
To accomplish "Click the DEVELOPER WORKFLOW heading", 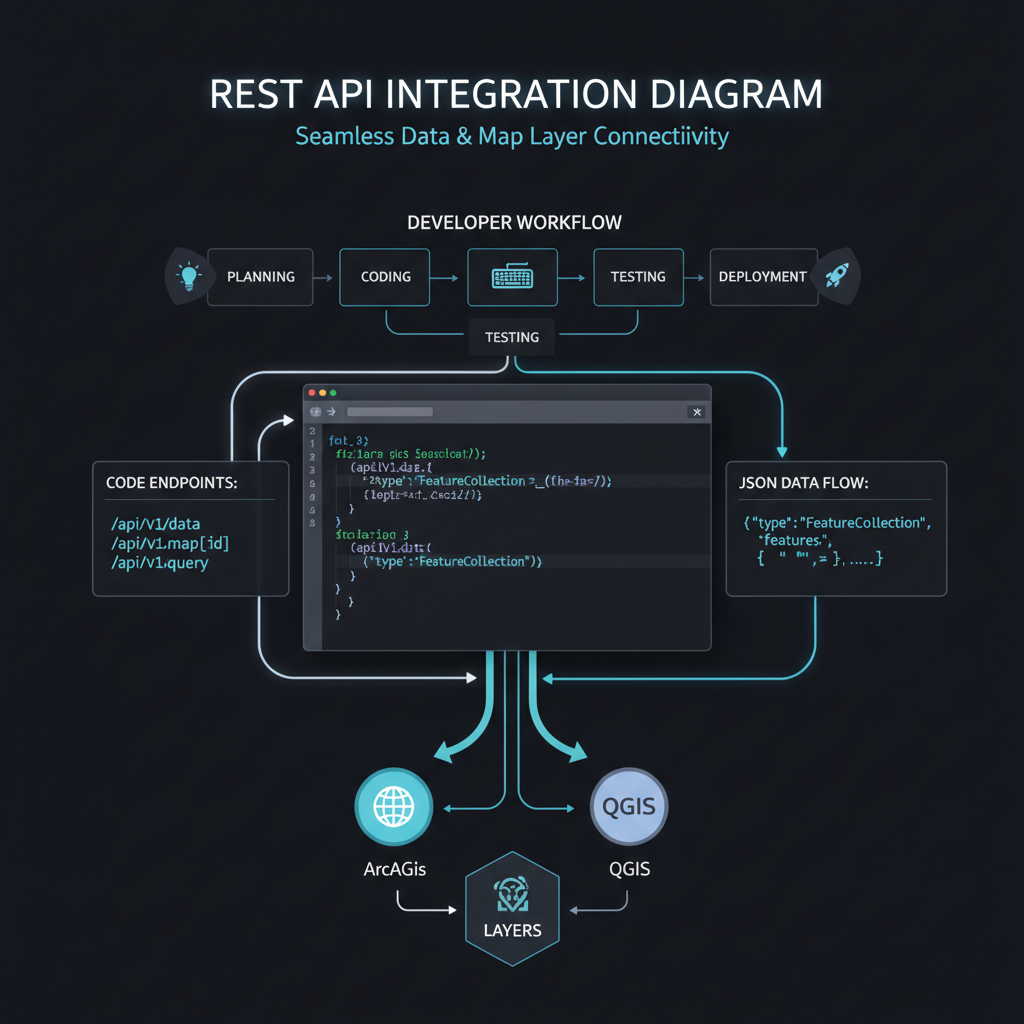I will 514,223.
